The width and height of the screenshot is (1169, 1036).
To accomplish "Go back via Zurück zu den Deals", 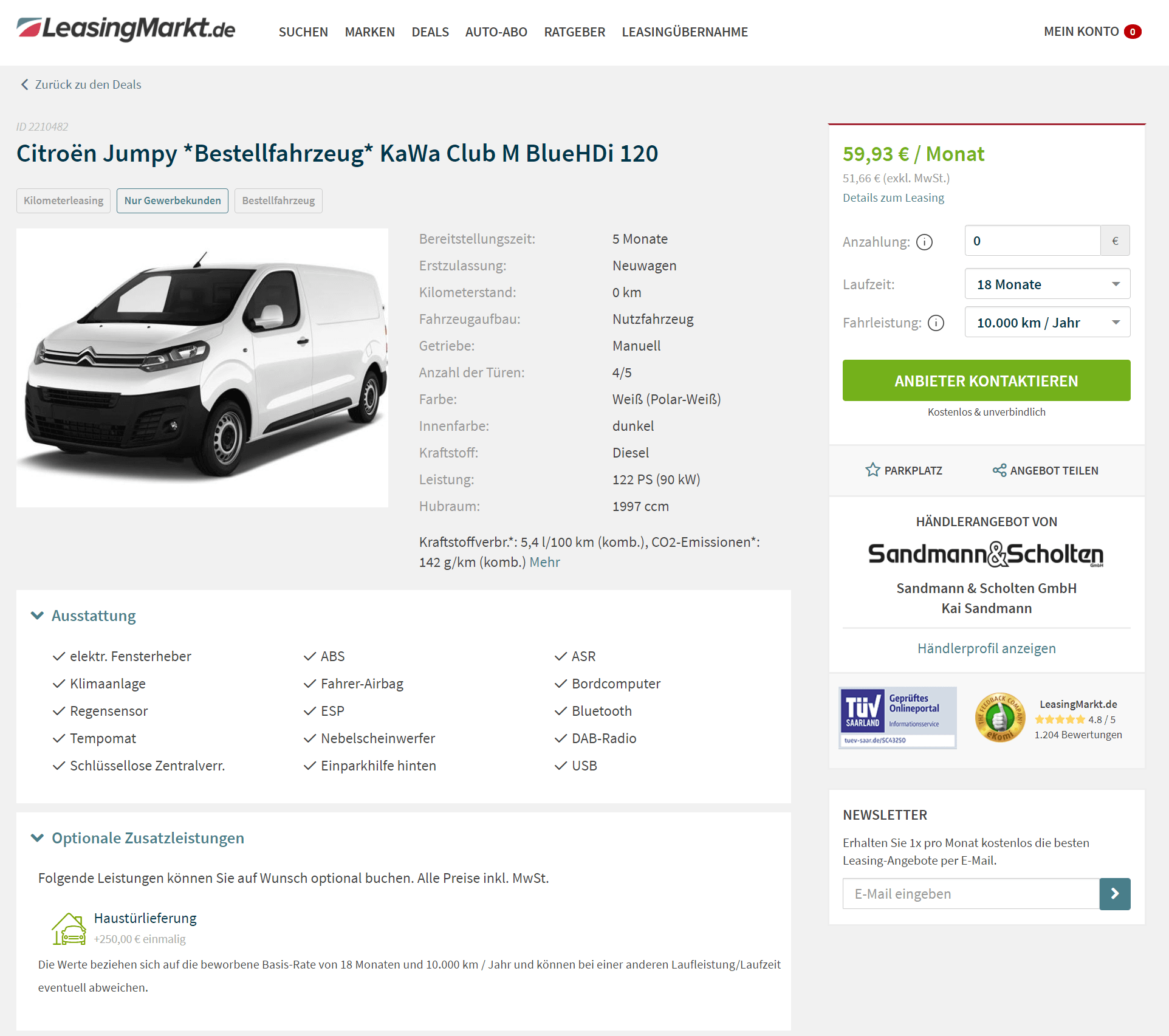I will click(88, 84).
